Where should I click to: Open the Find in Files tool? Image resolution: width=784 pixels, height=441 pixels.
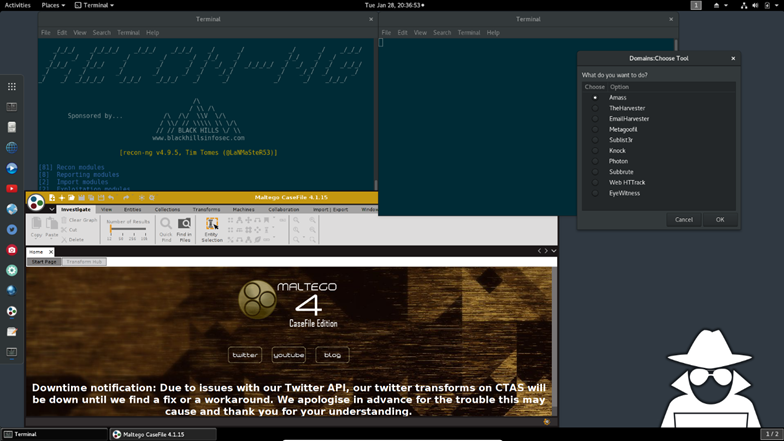tap(184, 230)
